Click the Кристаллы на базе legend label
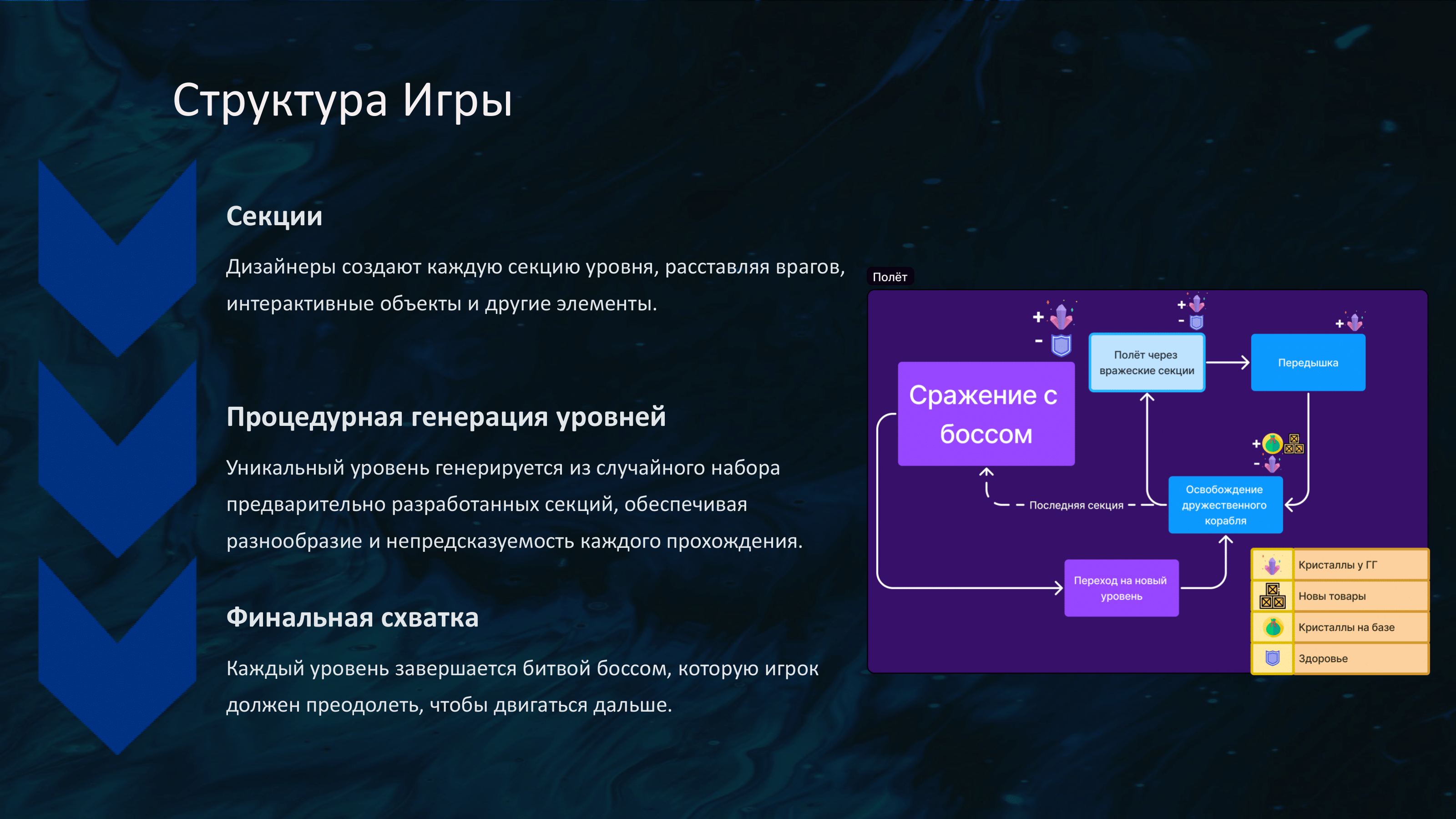 (x=1346, y=627)
